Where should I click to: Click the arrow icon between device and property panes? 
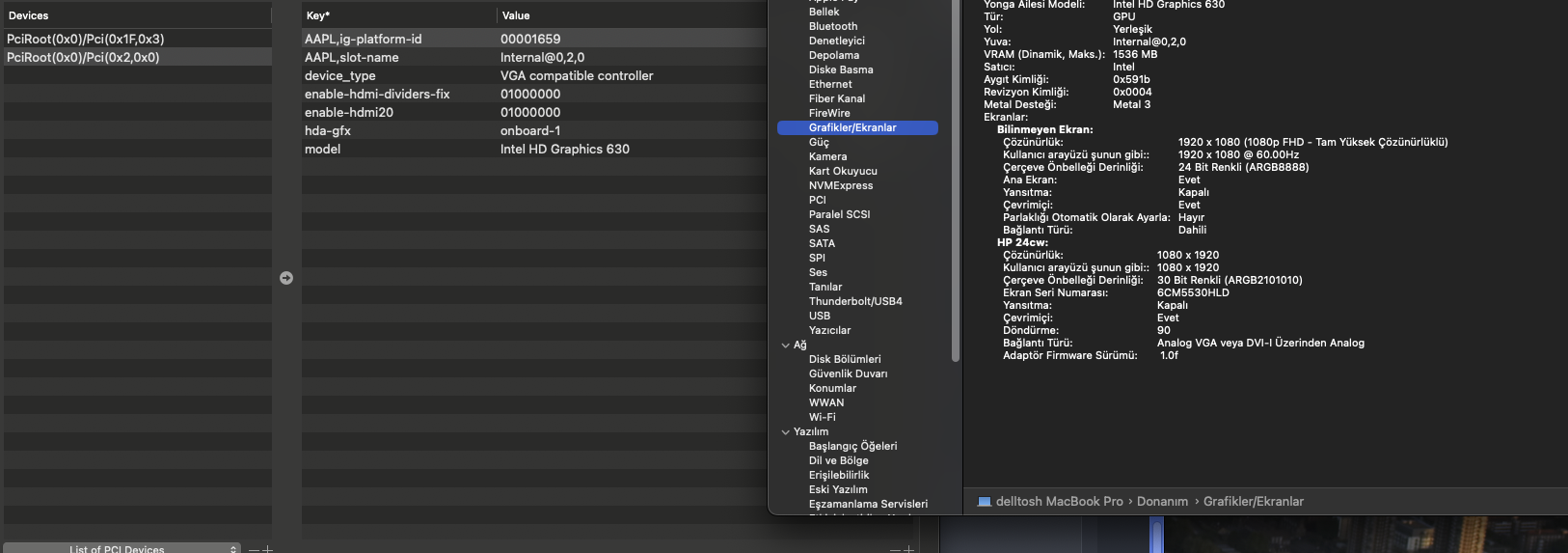(x=286, y=278)
